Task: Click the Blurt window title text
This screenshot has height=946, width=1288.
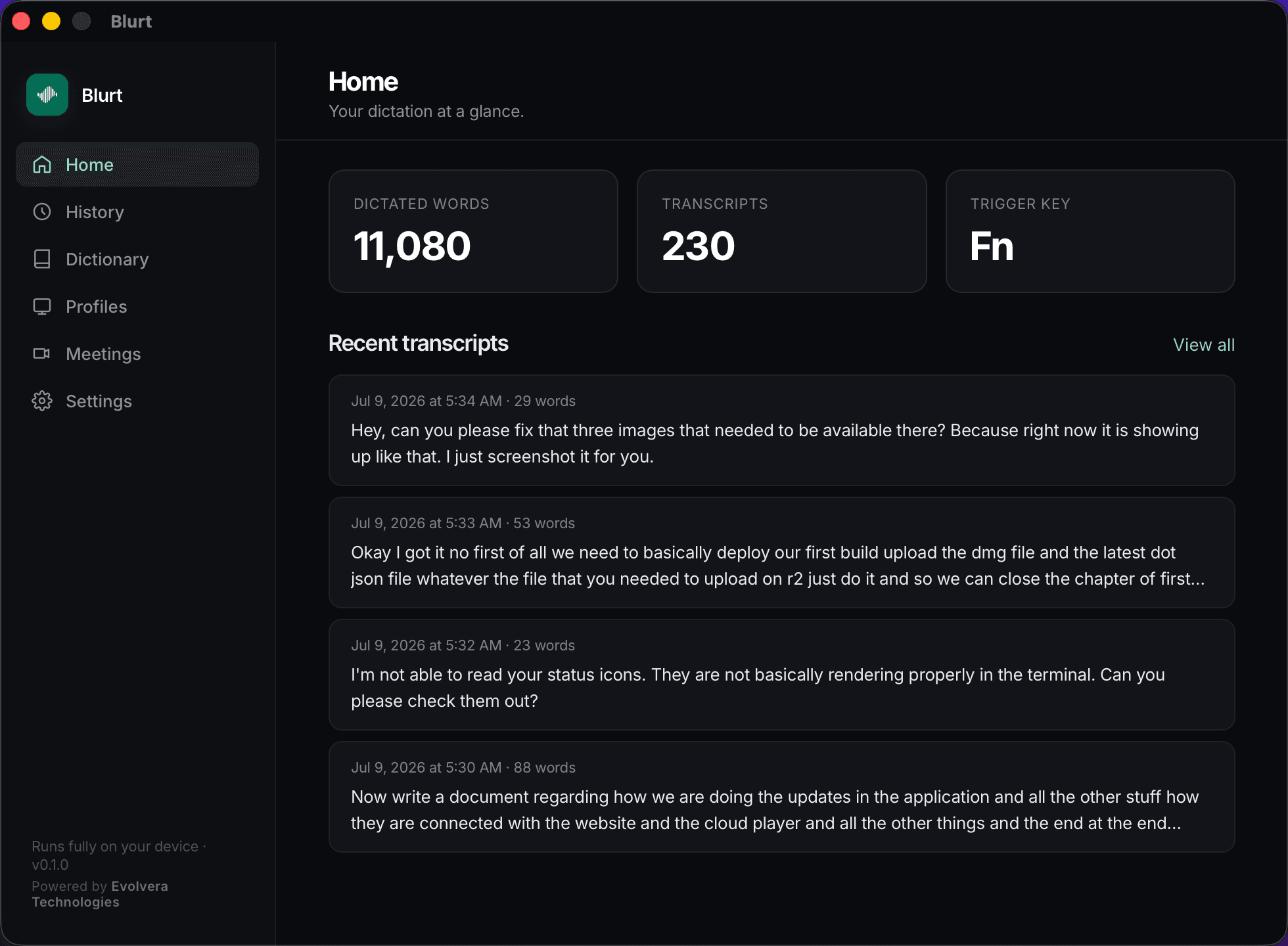Action: click(x=131, y=22)
